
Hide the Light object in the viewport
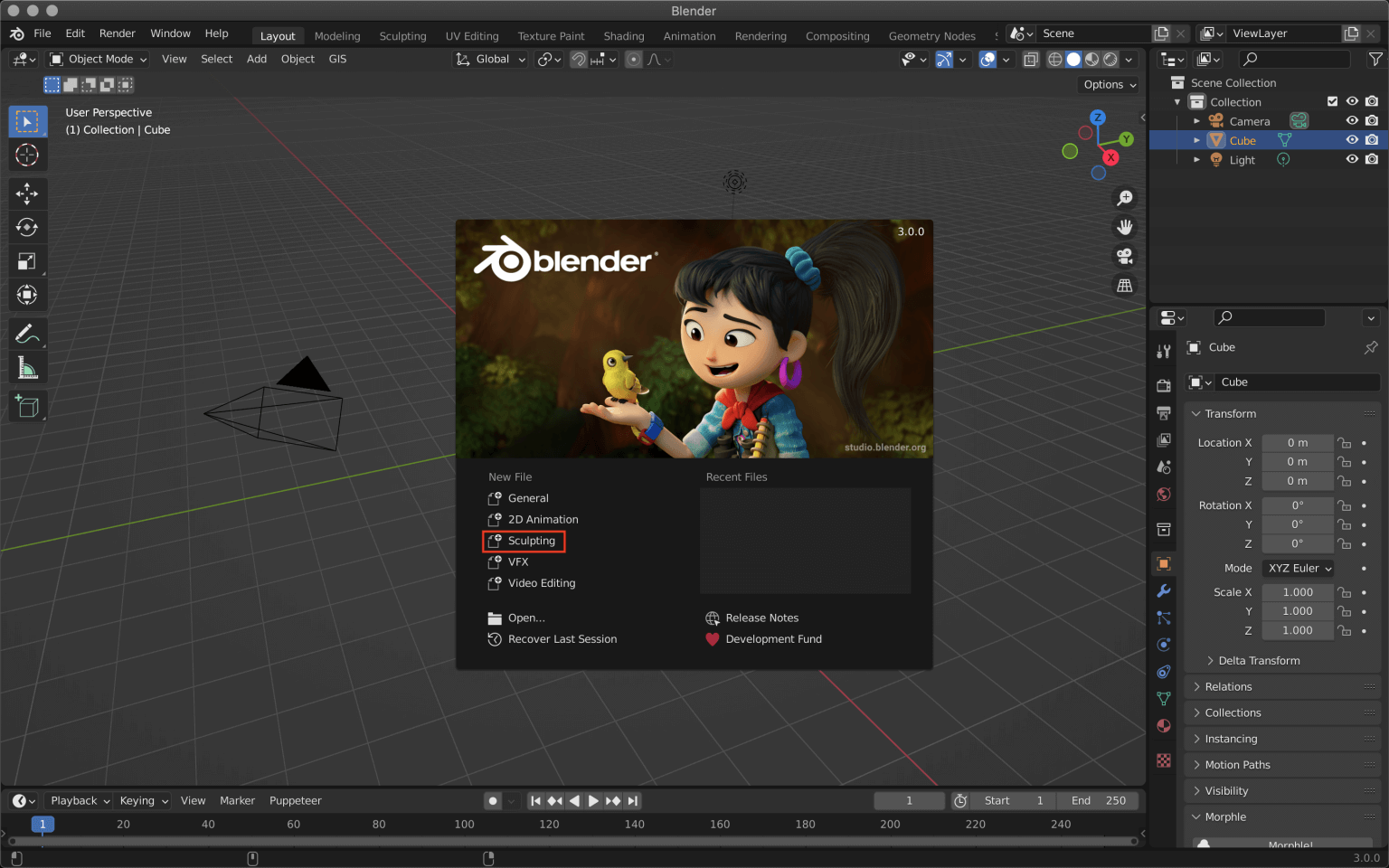pos(1352,159)
